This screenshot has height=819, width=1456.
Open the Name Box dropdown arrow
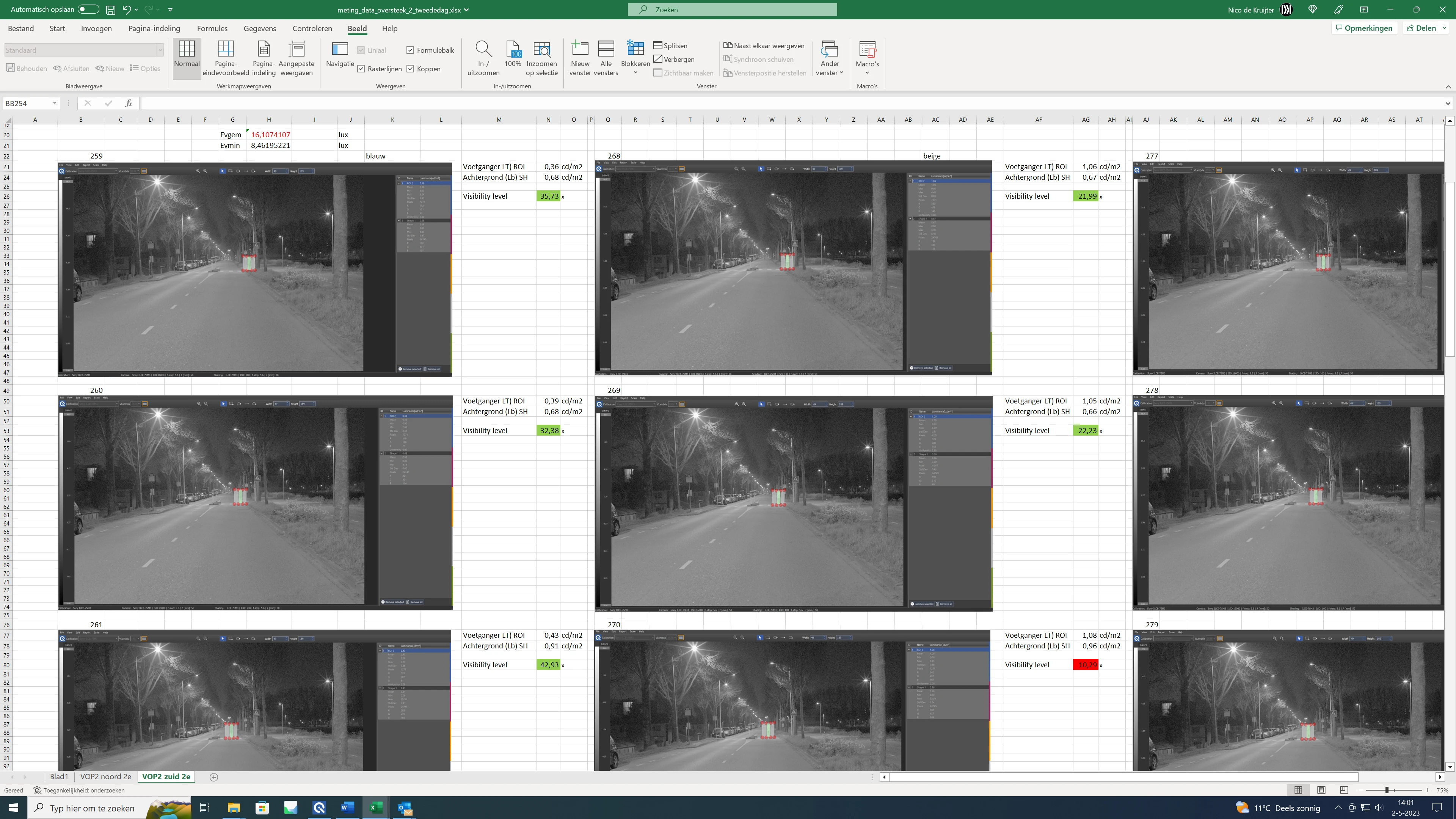coord(55,104)
